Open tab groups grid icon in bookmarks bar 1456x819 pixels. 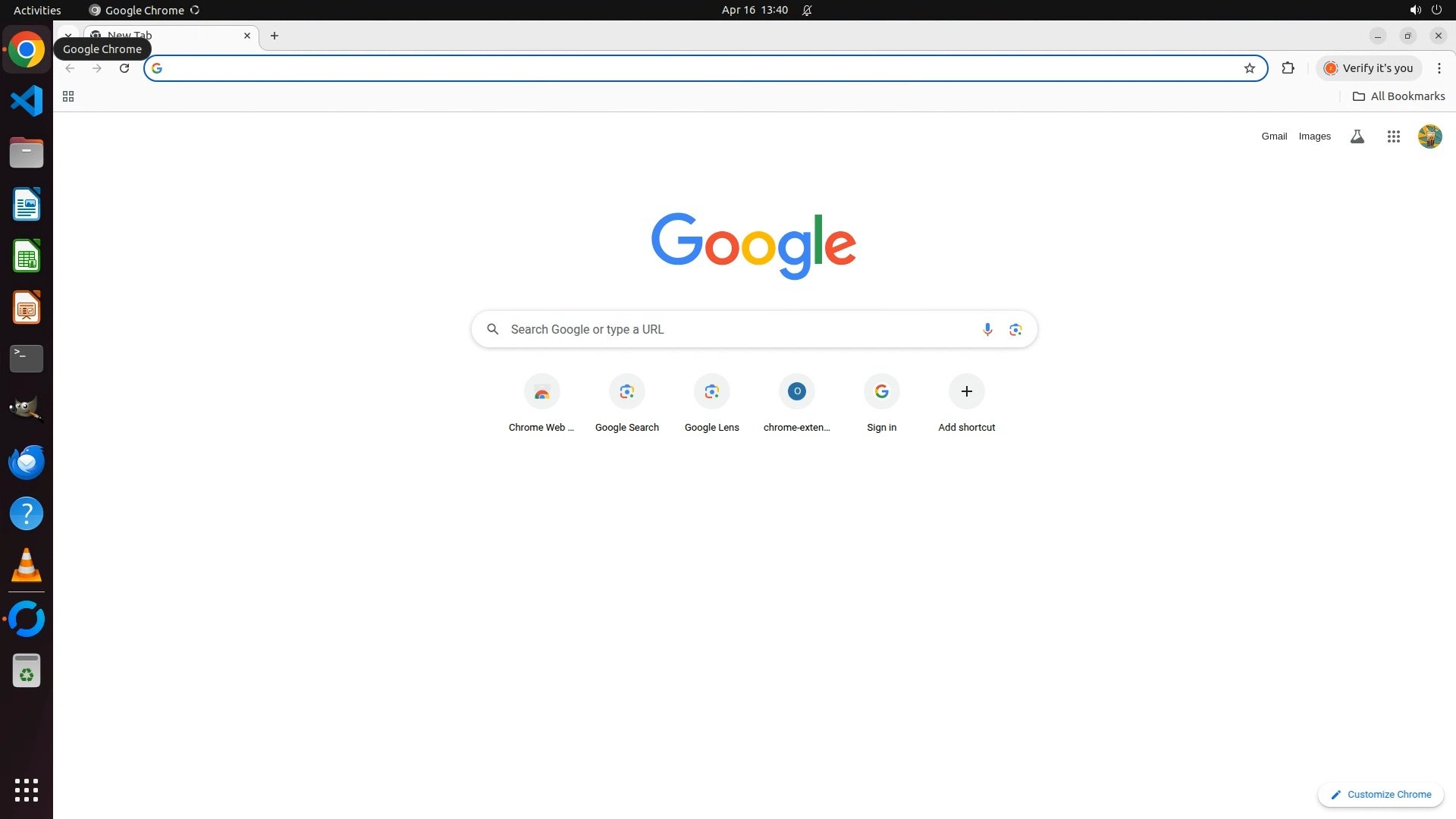coord(68,96)
